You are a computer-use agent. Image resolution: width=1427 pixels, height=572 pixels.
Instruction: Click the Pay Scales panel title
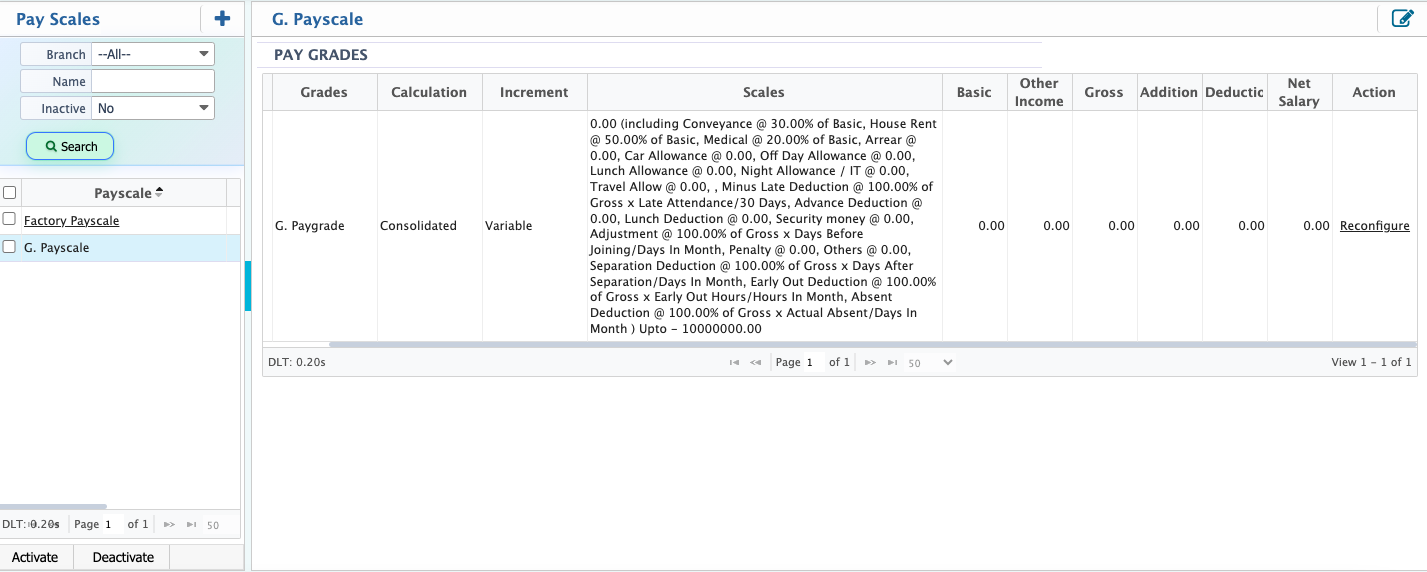[58, 19]
